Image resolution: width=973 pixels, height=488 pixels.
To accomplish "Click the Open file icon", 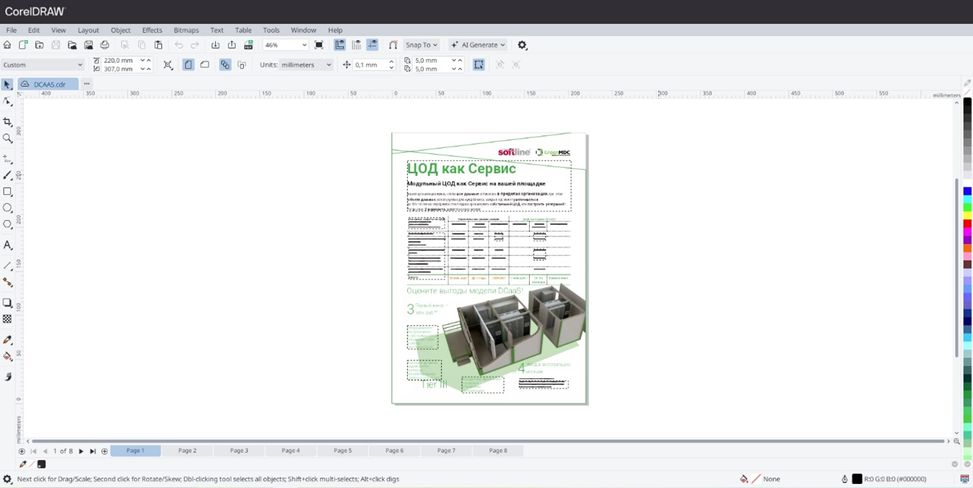I will (x=39, y=45).
